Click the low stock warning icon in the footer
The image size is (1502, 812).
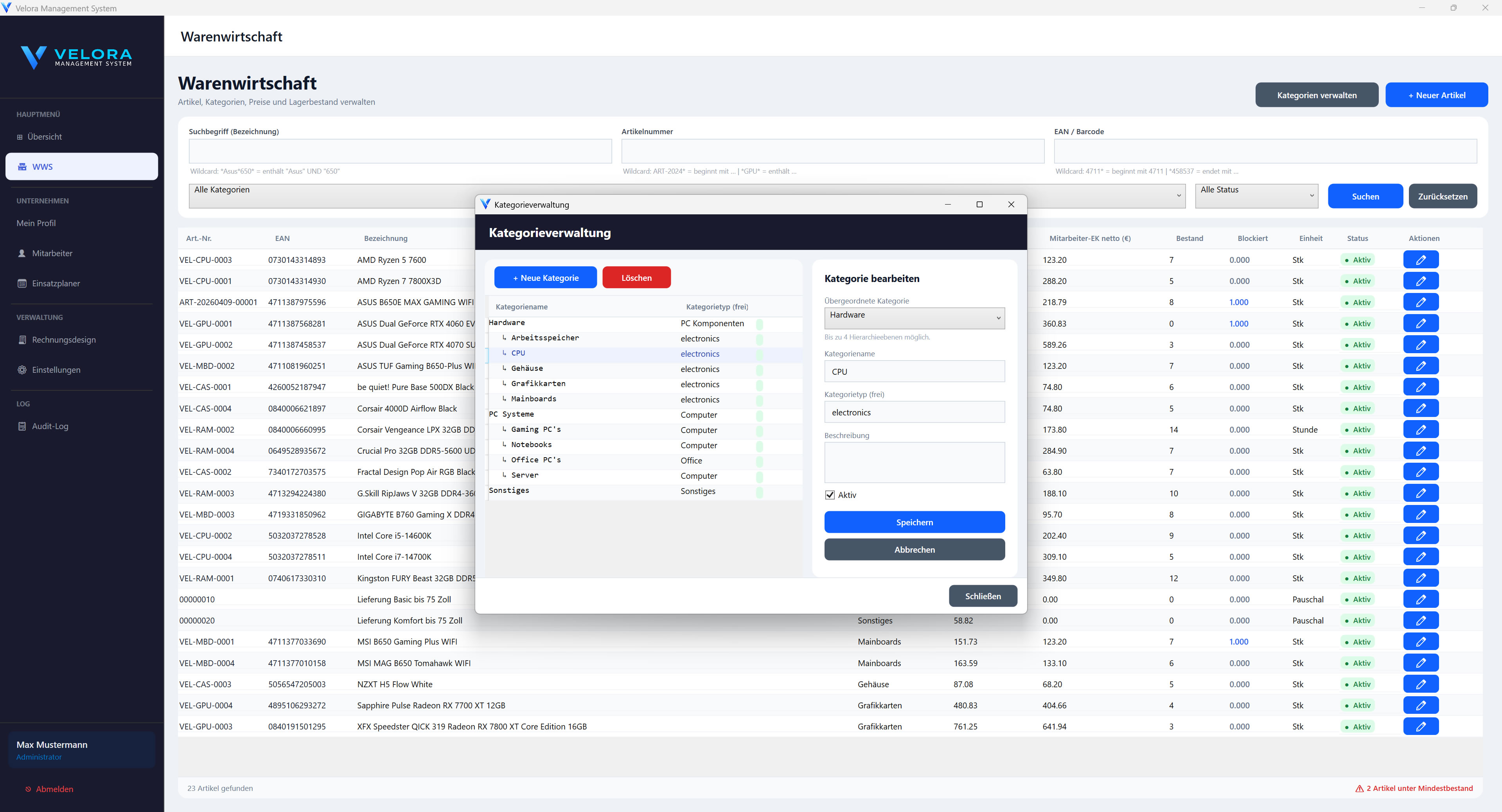[1359, 788]
